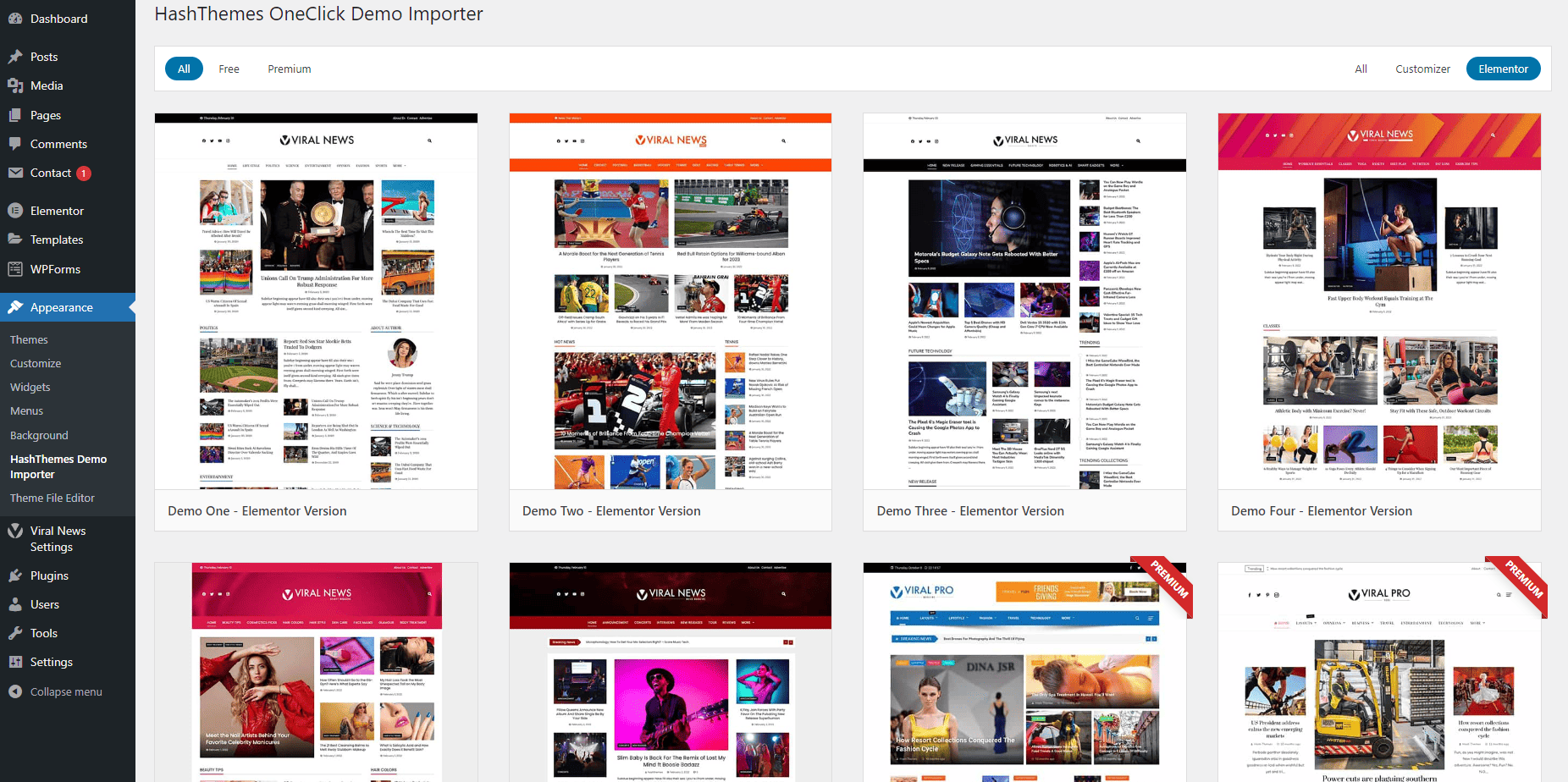
Task: Click the Templates folder icon
Action: pos(15,240)
